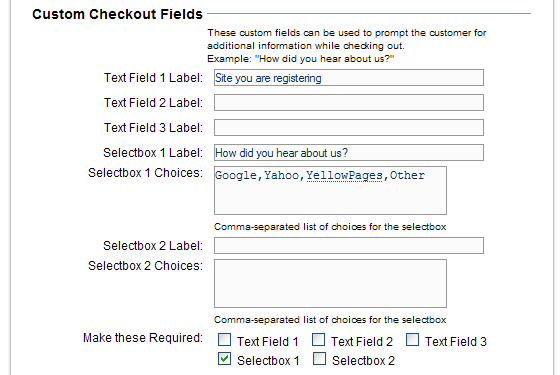Click the input containing 'Site you are registering'
The height and width of the screenshot is (375, 560).
point(349,78)
